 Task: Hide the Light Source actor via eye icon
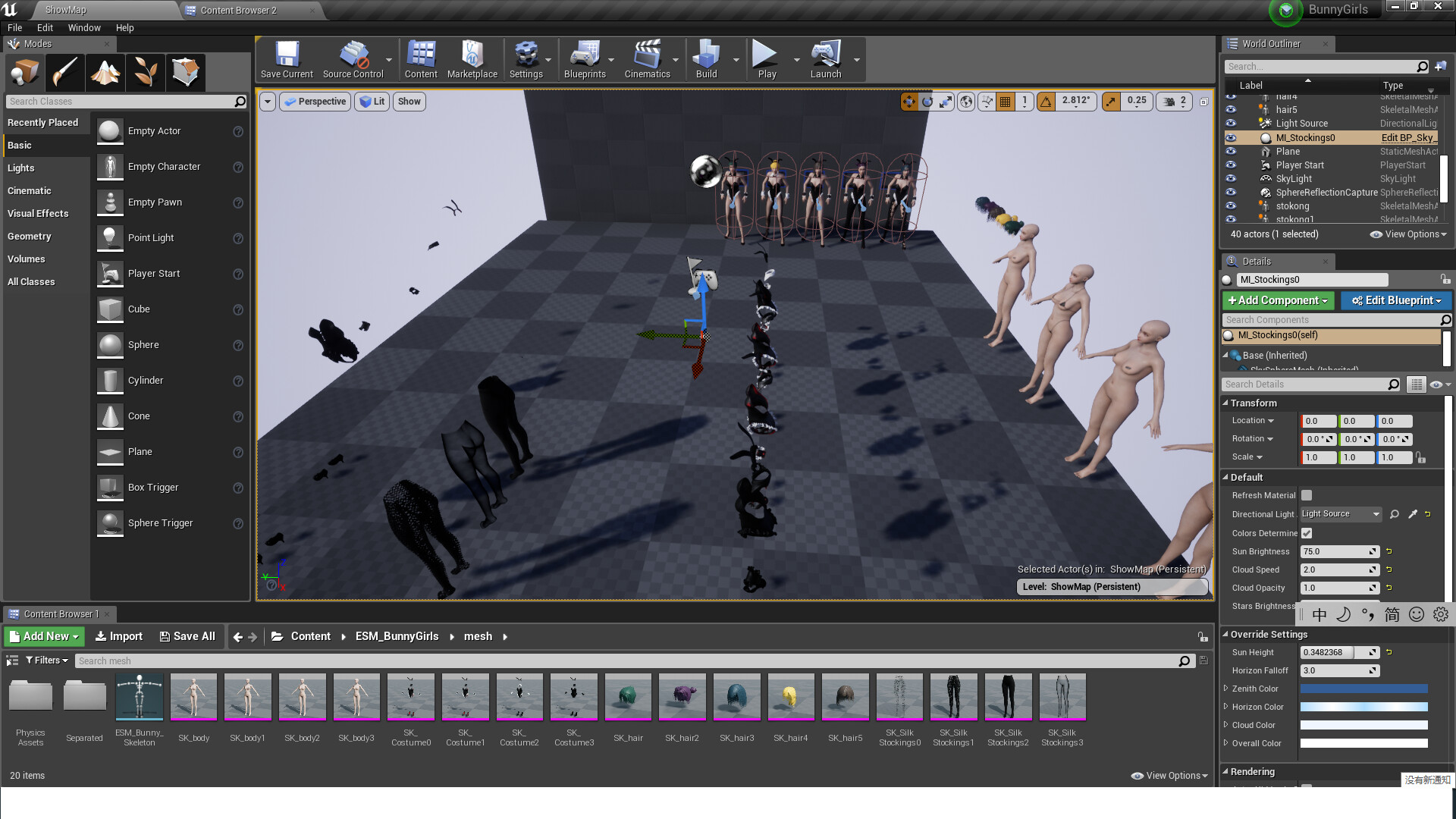pyautogui.click(x=1231, y=124)
